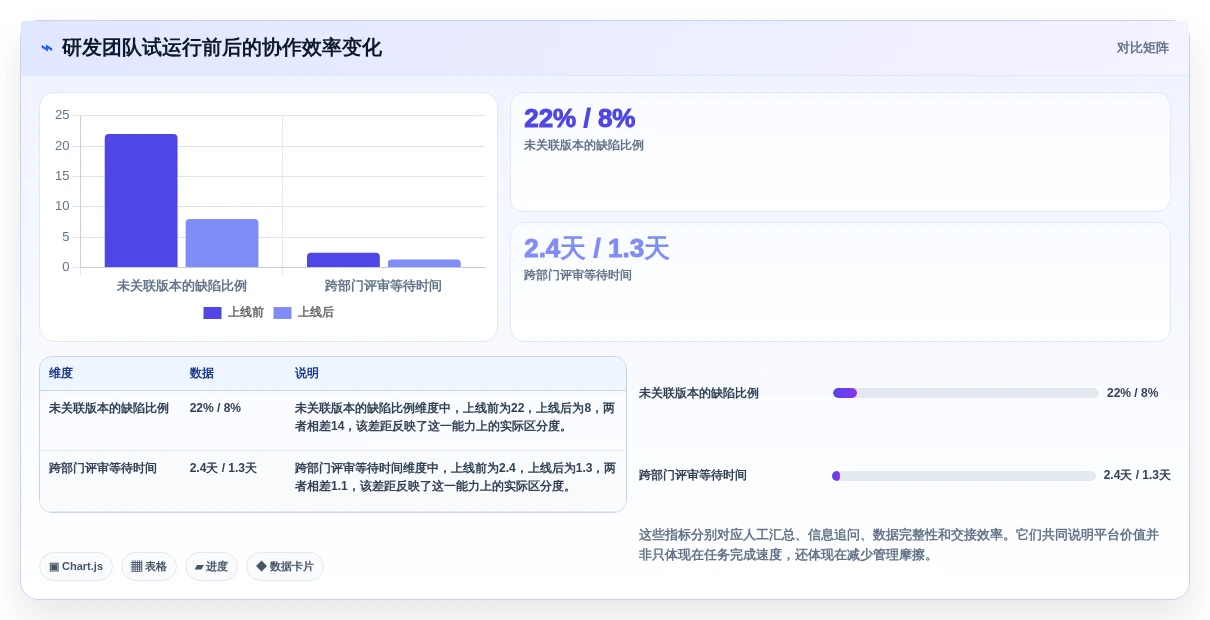1210x620 pixels.
Task: Click the 说明 column header
Action: click(307, 373)
